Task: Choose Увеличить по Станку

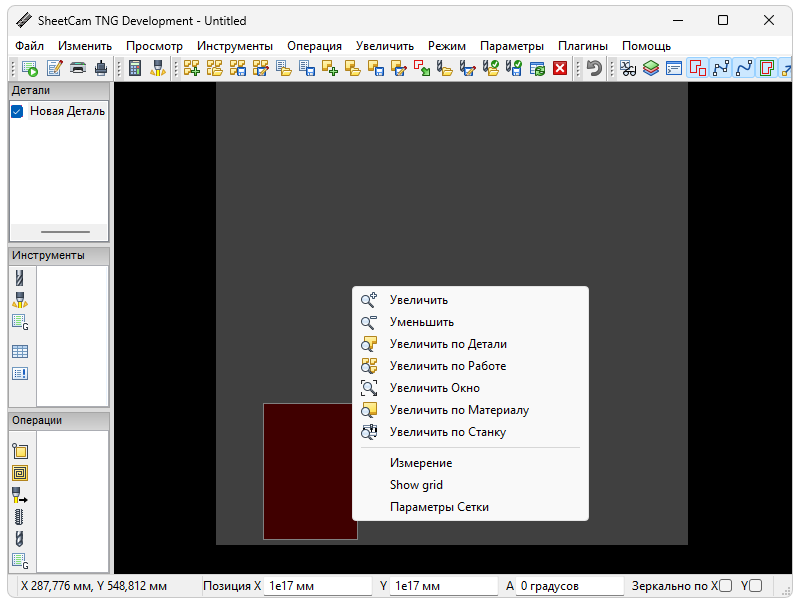Action: pyautogui.click(x=471, y=432)
